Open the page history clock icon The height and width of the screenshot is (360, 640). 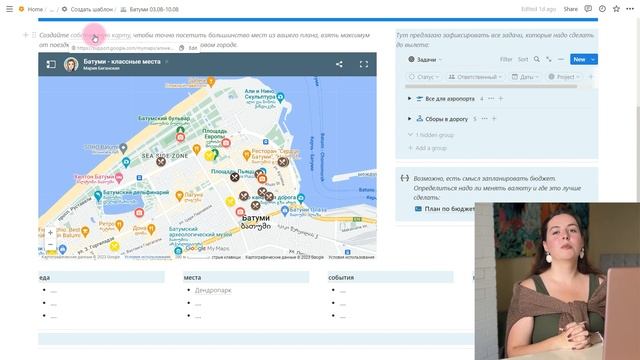602,9
